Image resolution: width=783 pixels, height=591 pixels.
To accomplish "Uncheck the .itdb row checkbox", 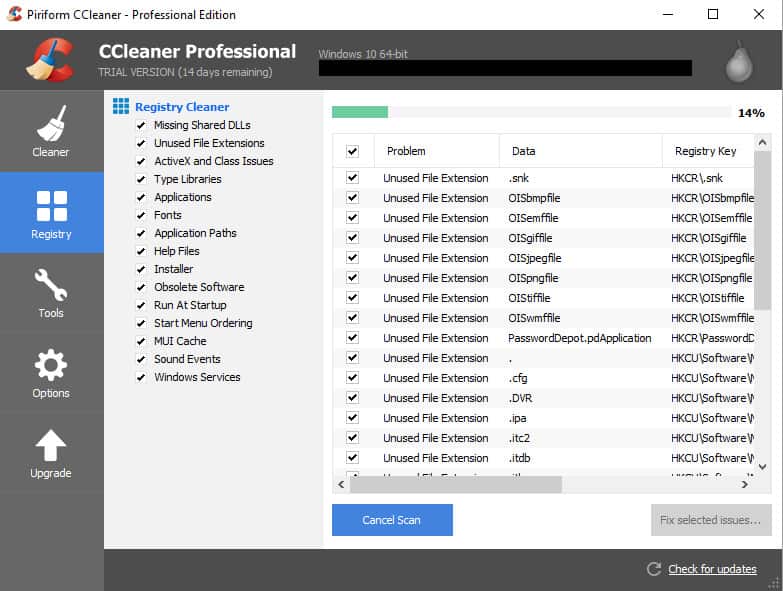I will pos(353,457).
